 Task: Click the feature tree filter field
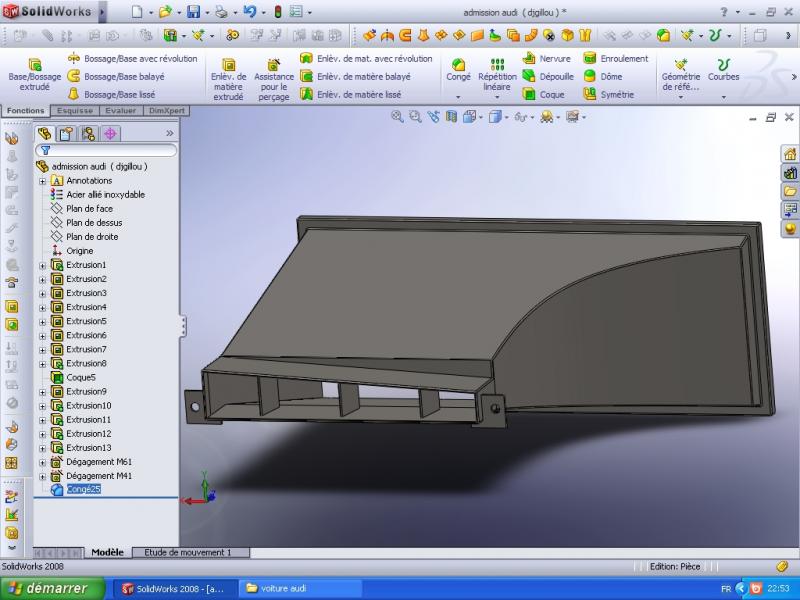pos(106,150)
